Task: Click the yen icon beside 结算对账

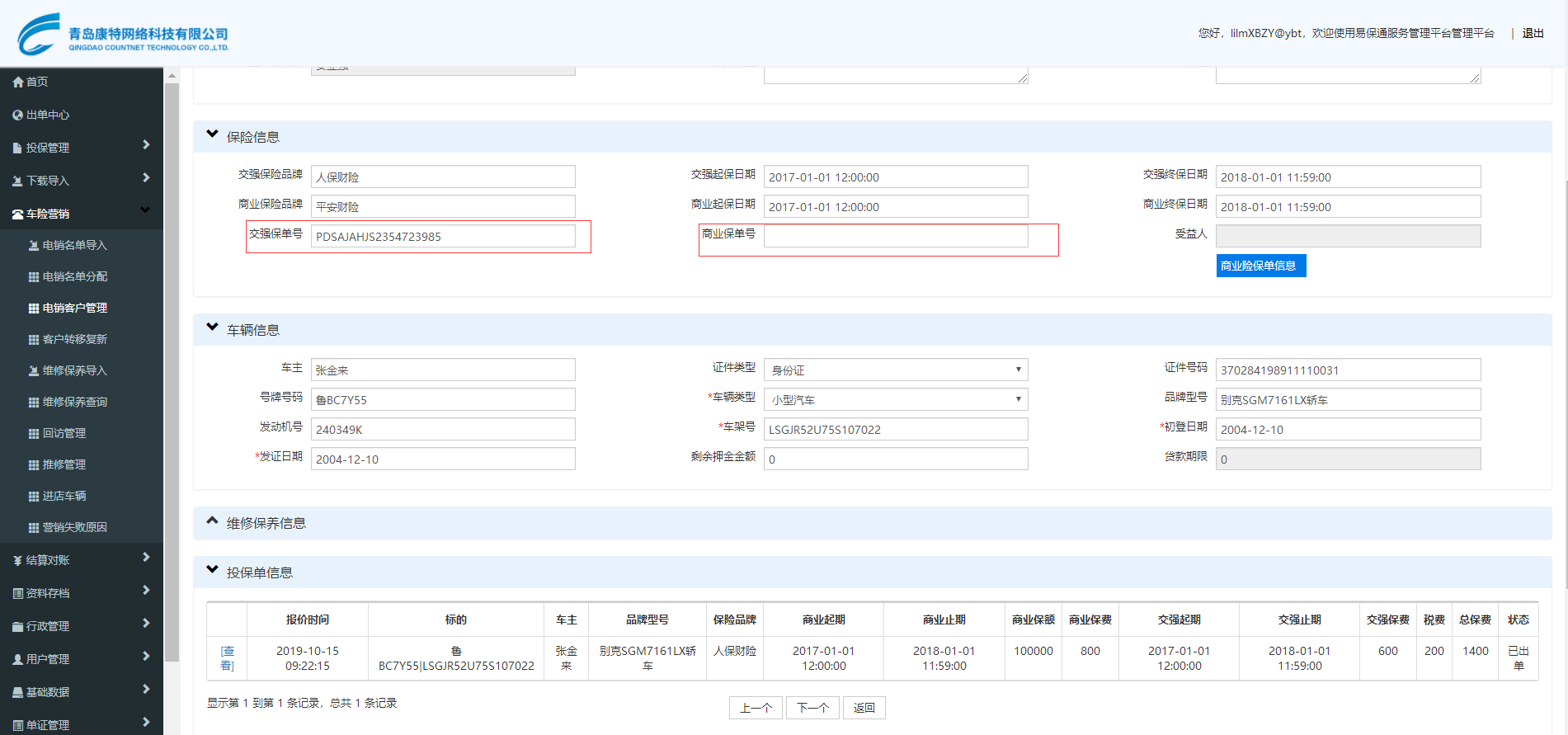Action: coord(18,560)
